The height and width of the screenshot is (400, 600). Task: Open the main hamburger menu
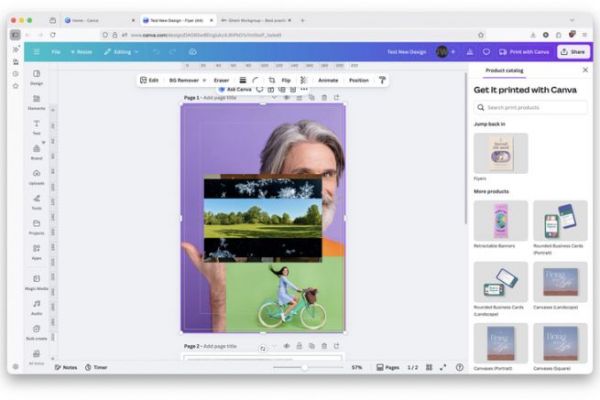pyautogui.click(x=36, y=51)
